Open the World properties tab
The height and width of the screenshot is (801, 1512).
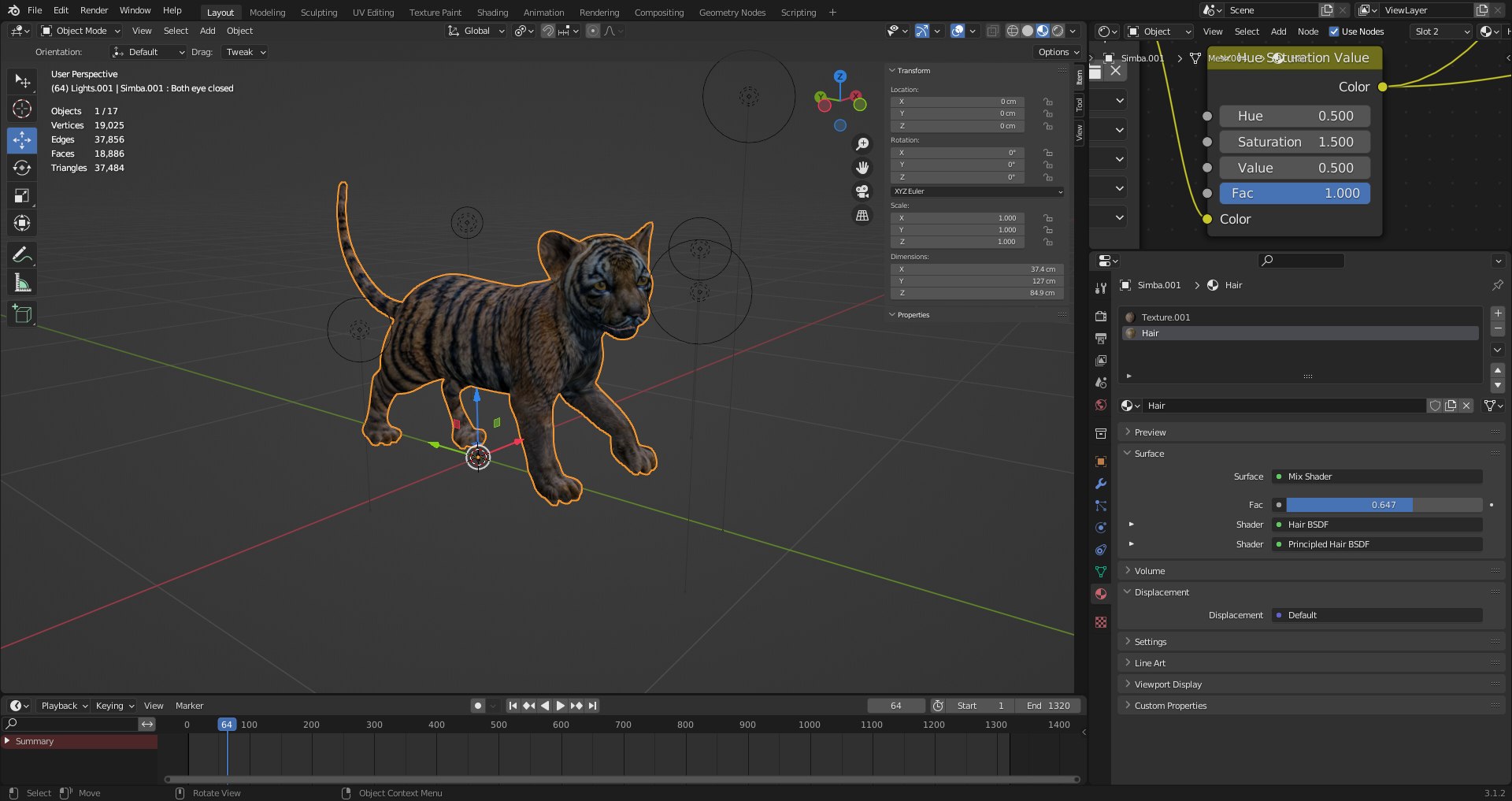[x=1101, y=405]
